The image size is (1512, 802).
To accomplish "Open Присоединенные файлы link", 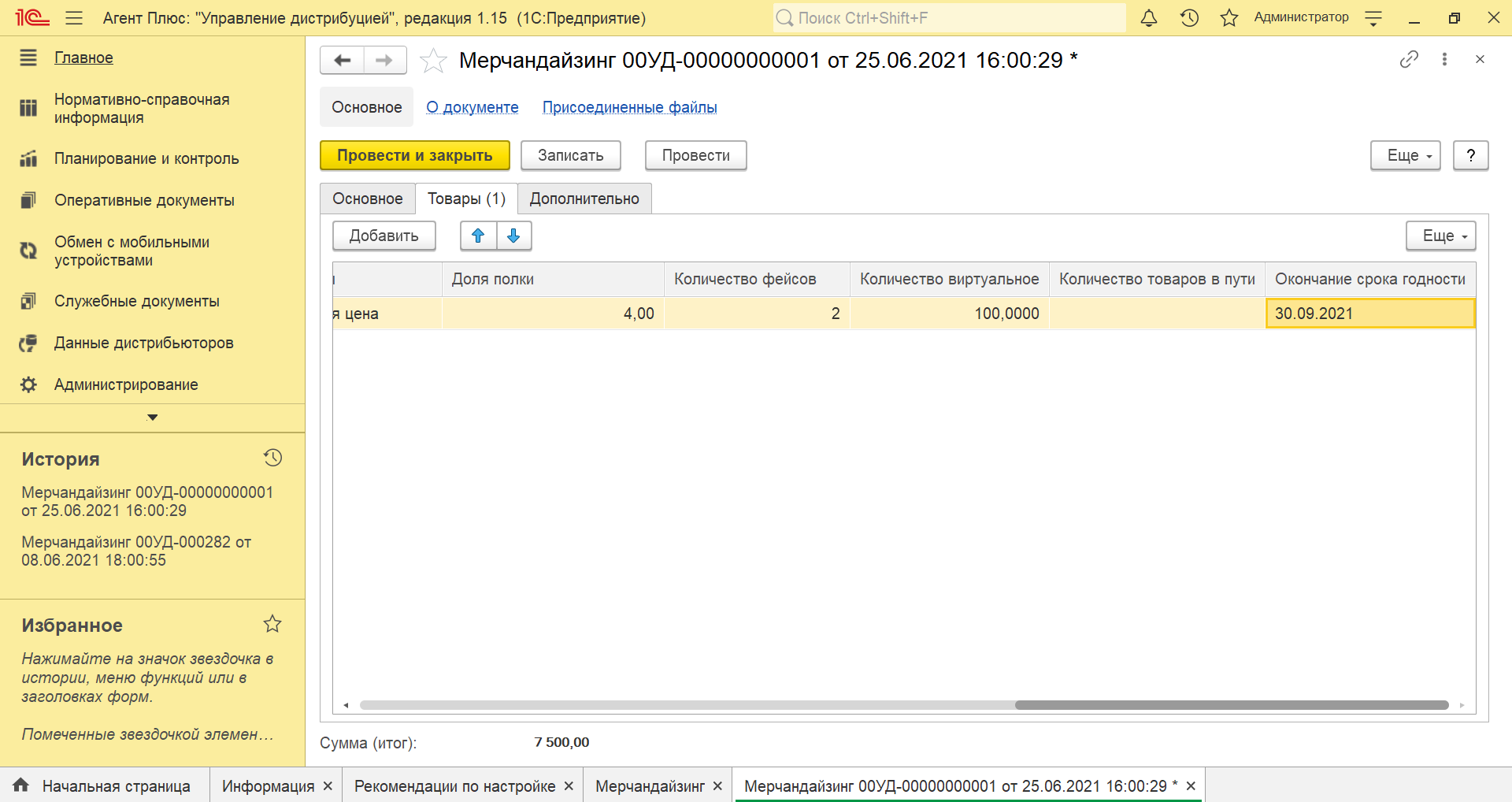I will click(630, 107).
